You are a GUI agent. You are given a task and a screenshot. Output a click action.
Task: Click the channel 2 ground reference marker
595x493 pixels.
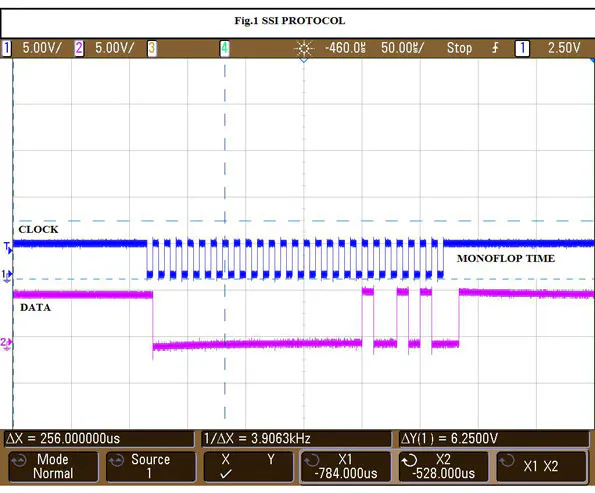pyautogui.click(x=6, y=344)
